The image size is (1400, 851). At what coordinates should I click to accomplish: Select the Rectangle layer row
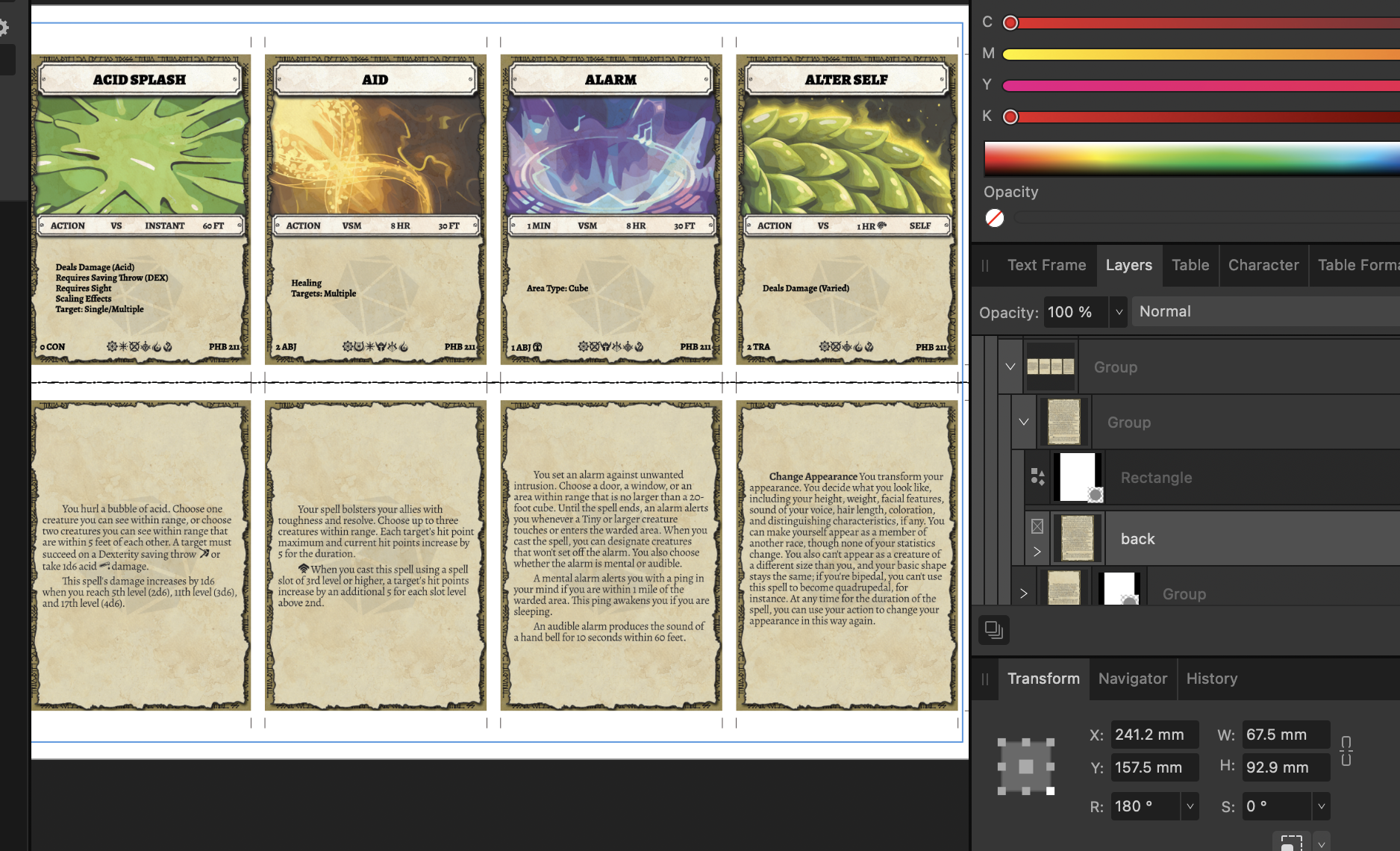coord(1213,477)
